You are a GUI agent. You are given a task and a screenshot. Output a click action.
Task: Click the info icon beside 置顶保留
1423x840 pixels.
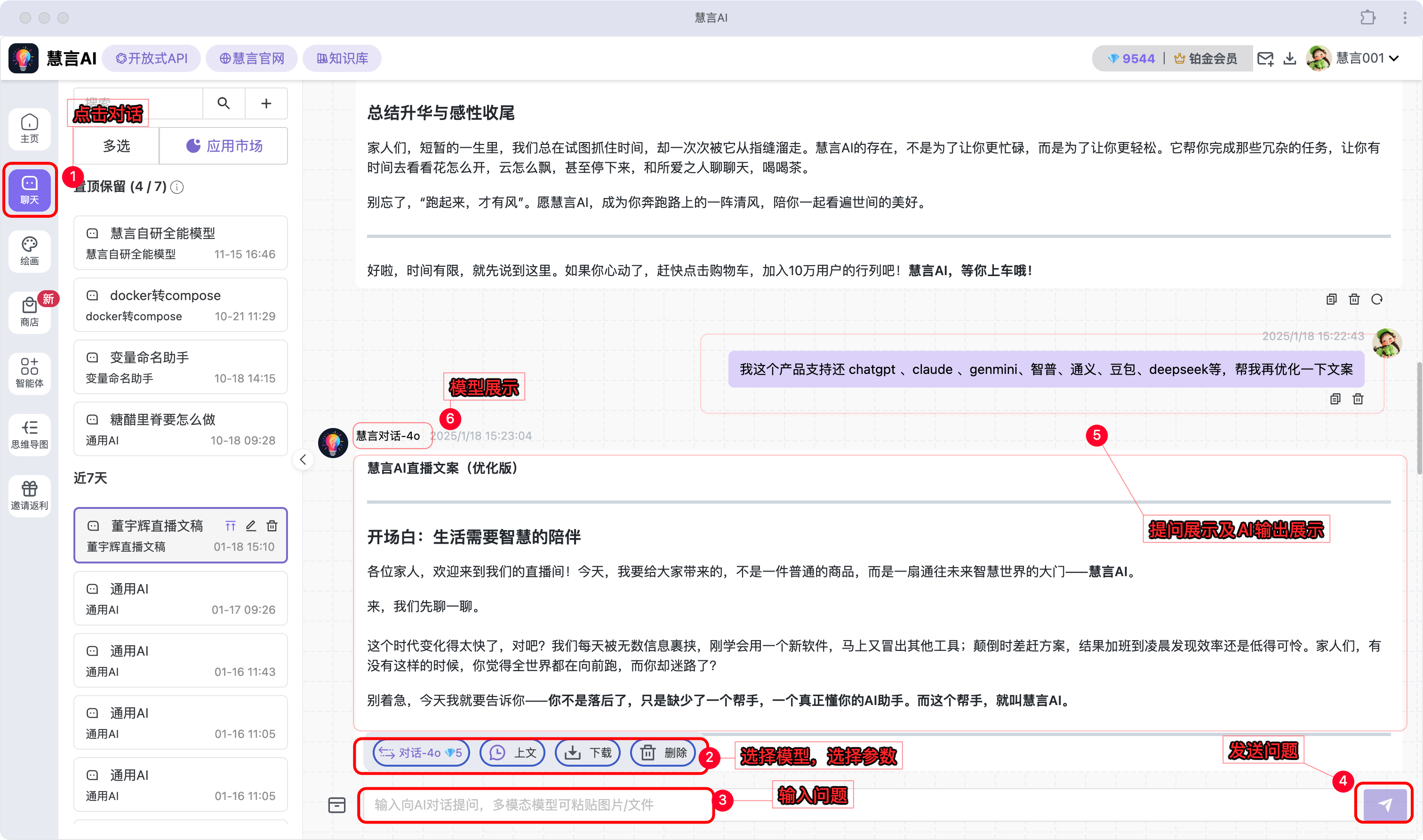(x=177, y=187)
